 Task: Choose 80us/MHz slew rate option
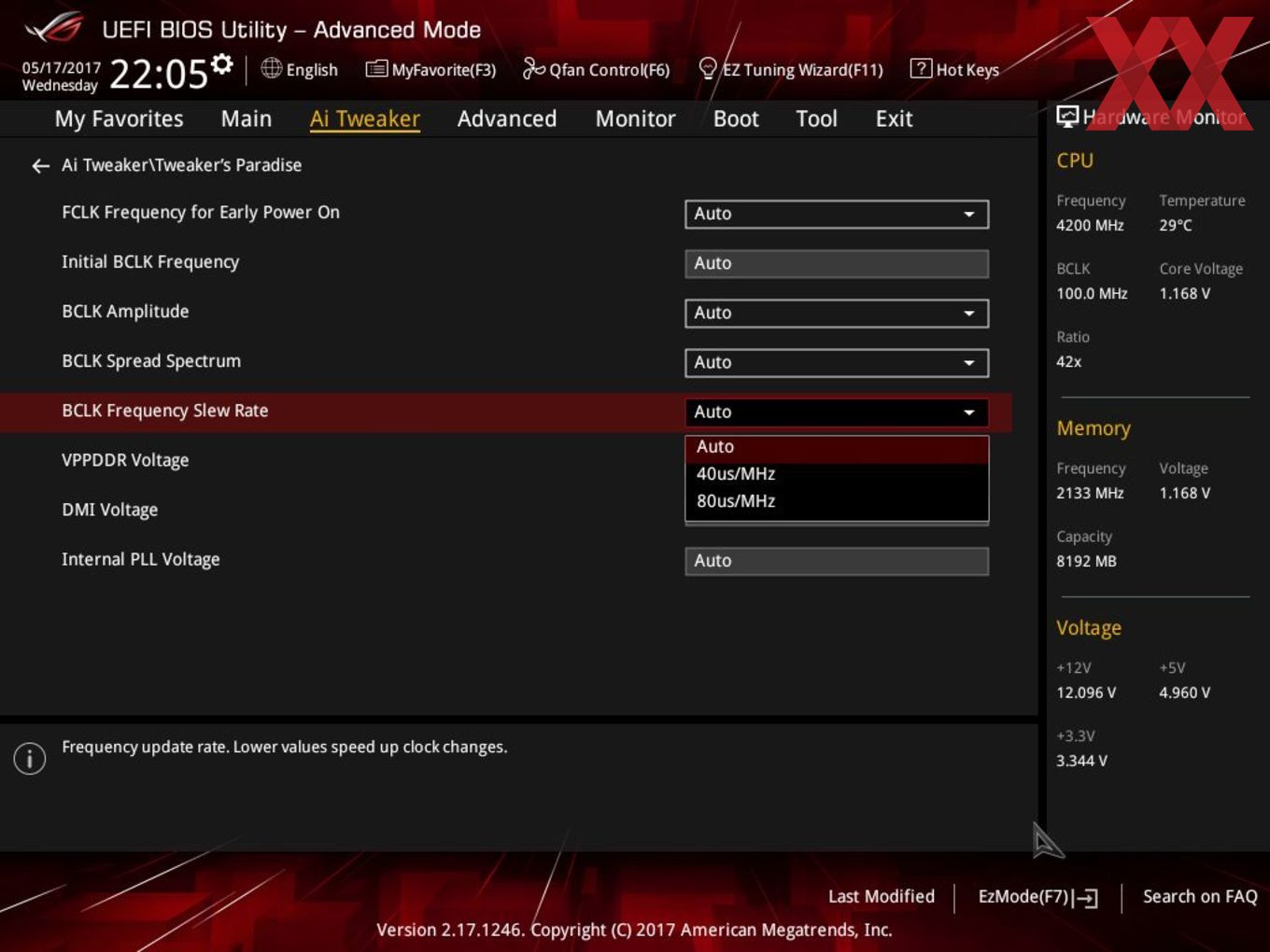click(x=837, y=501)
